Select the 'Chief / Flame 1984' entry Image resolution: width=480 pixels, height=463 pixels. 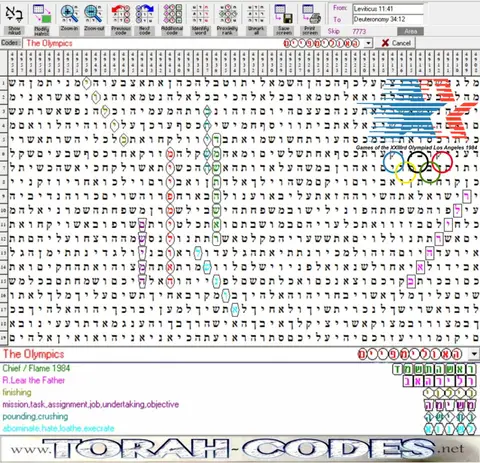point(36,368)
